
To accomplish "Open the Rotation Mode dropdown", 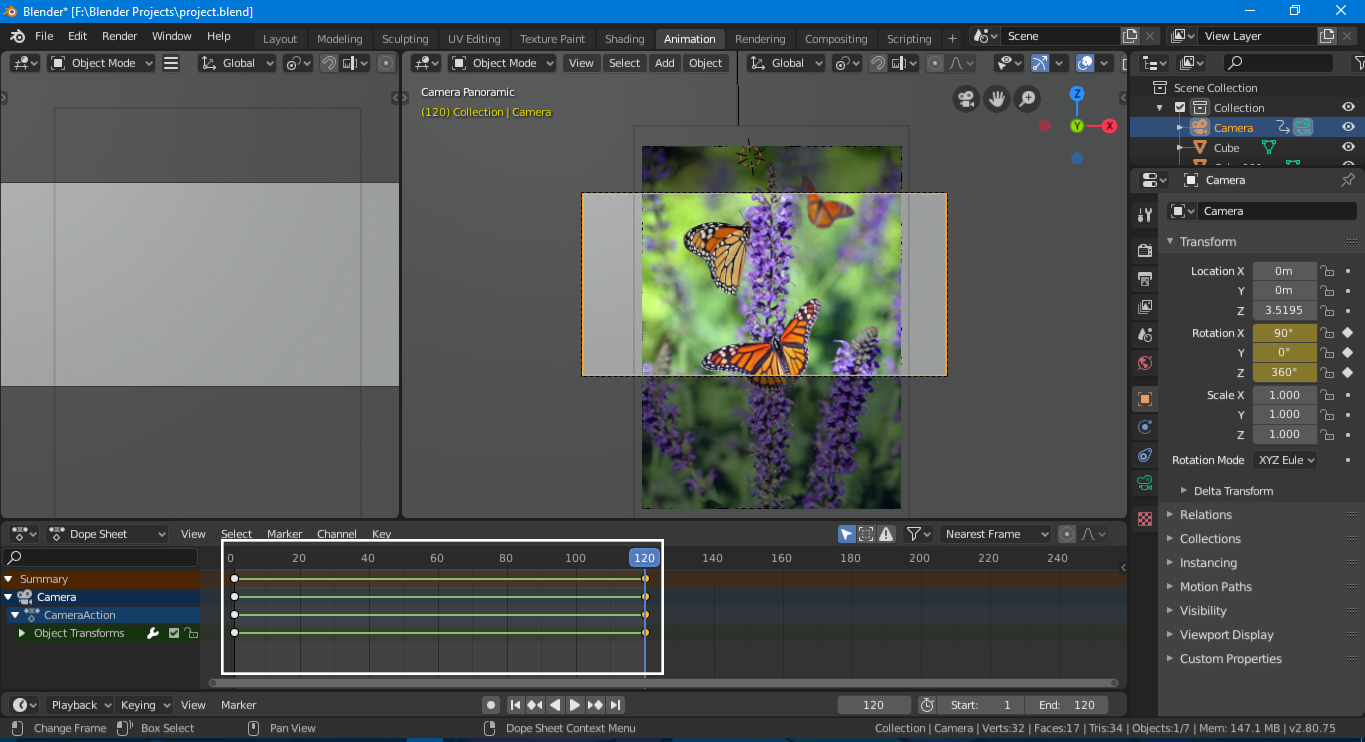I will [x=1284, y=460].
